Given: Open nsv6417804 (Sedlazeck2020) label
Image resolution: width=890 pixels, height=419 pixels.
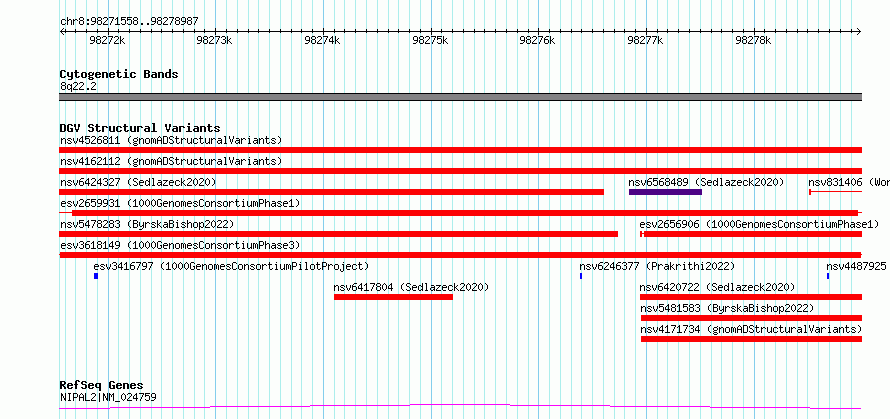Looking at the screenshot, I should tap(411, 287).
